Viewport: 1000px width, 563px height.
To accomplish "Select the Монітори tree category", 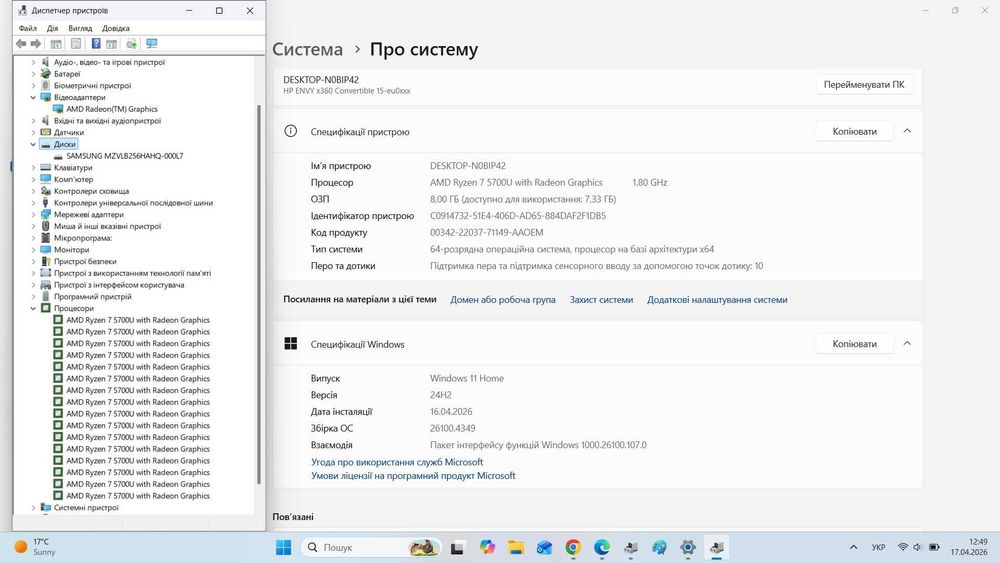I will click(x=71, y=249).
